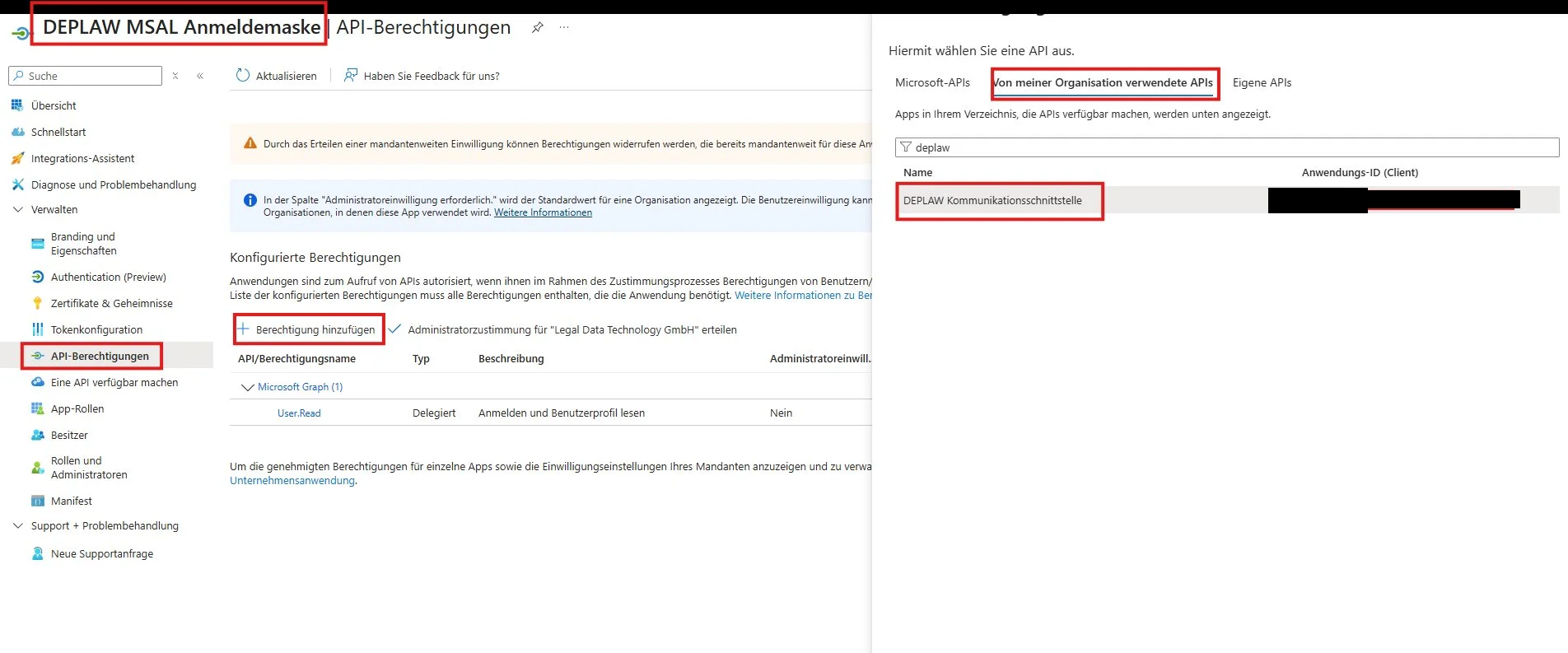Select Branding und Eigenschaften icon
The width and height of the screenshot is (1568, 653).
(x=37, y=244)
